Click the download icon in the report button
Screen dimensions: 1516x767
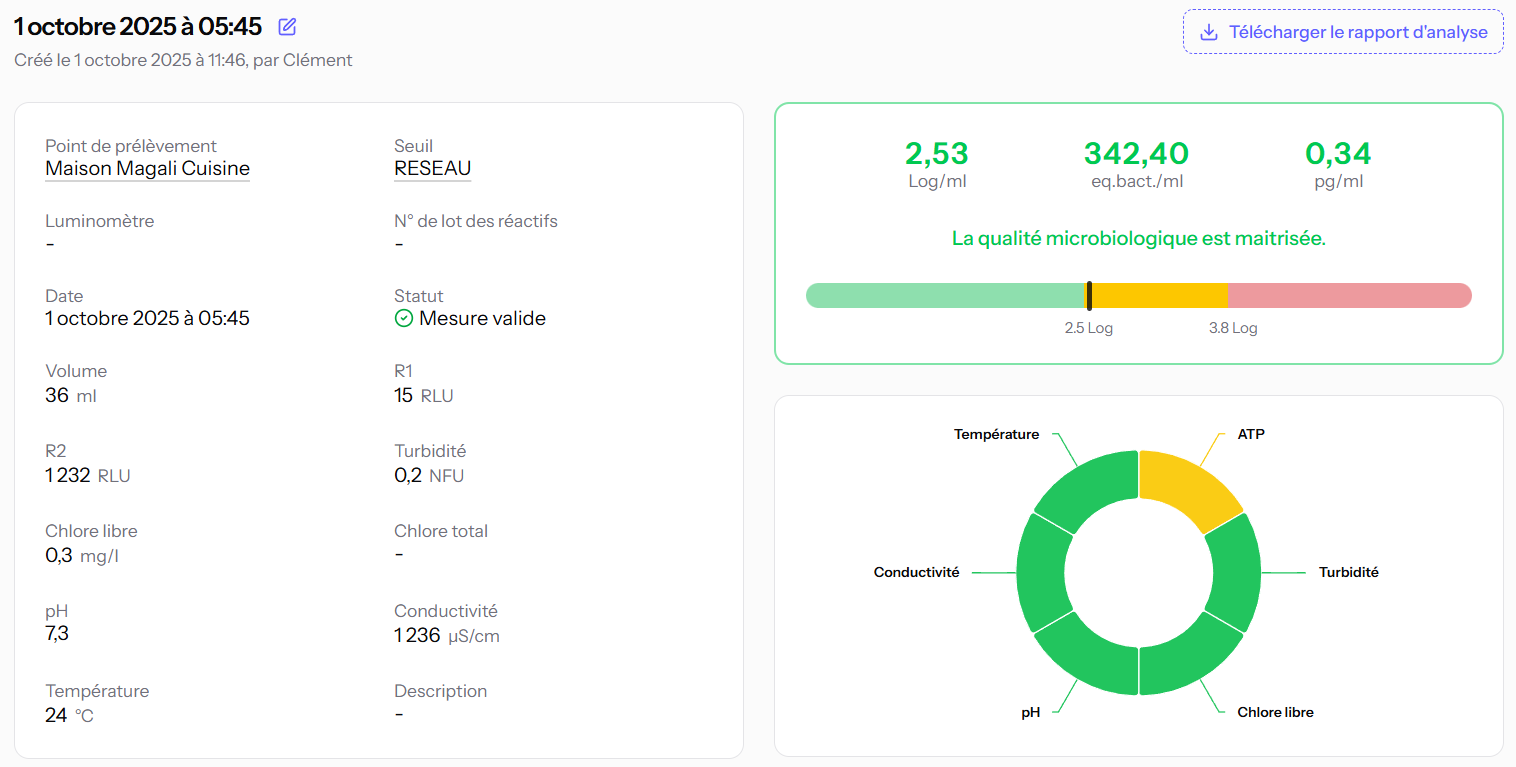(x=1208, y=32)
